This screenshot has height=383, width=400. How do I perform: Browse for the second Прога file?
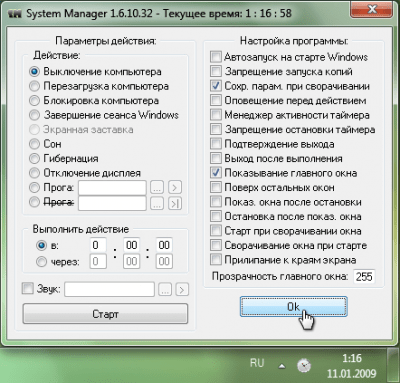click(x=157, y=203)
